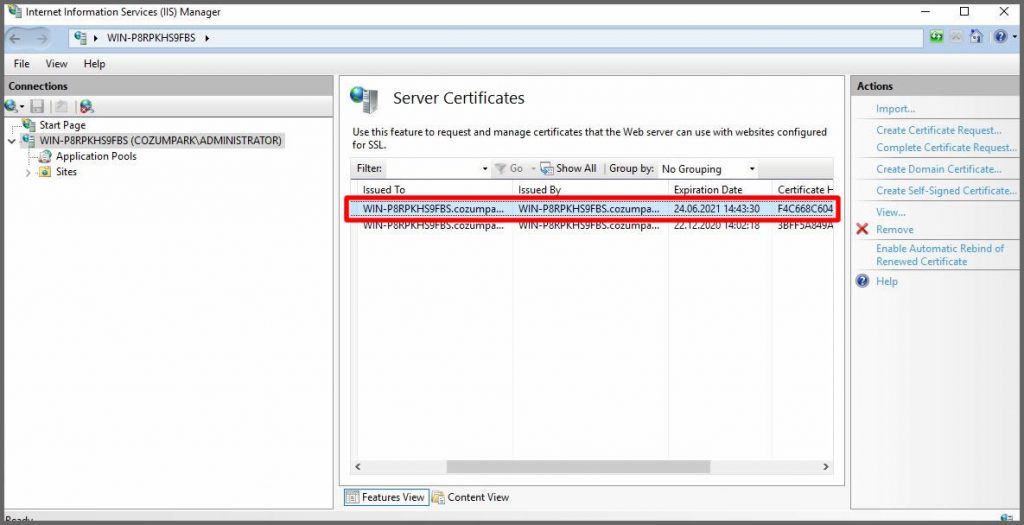The width and height of the screenshot is (1024, 525).
Task: Click the IIS Manager title bar icon
Action: pos(14,11)
